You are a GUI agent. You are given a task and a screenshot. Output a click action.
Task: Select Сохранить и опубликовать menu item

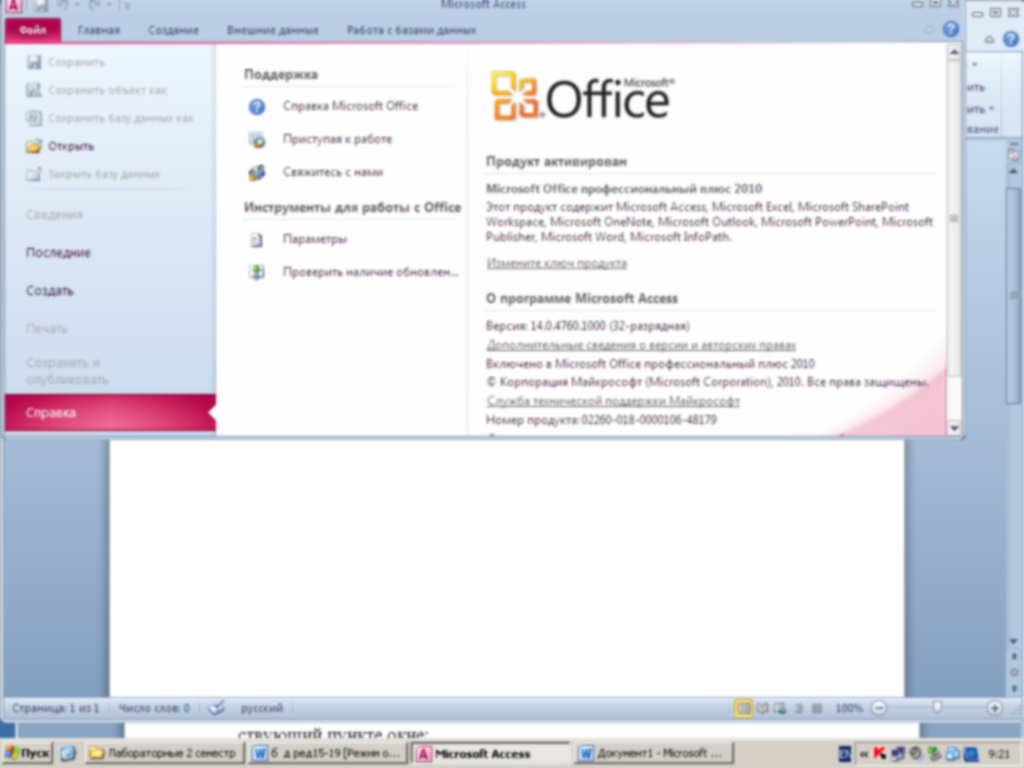coord(67,371)
